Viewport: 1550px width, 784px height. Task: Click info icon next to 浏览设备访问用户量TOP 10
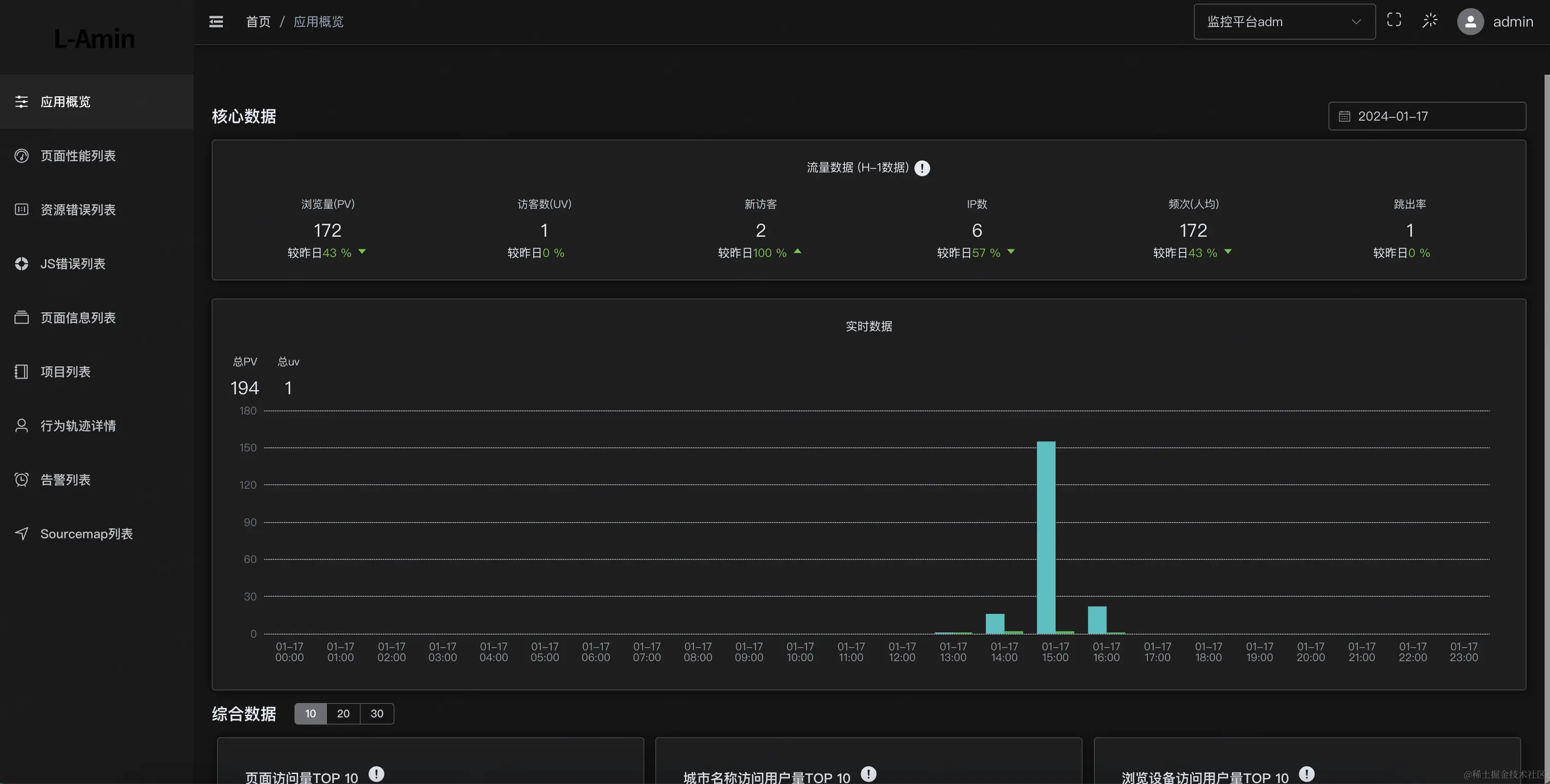point(1307,774)
